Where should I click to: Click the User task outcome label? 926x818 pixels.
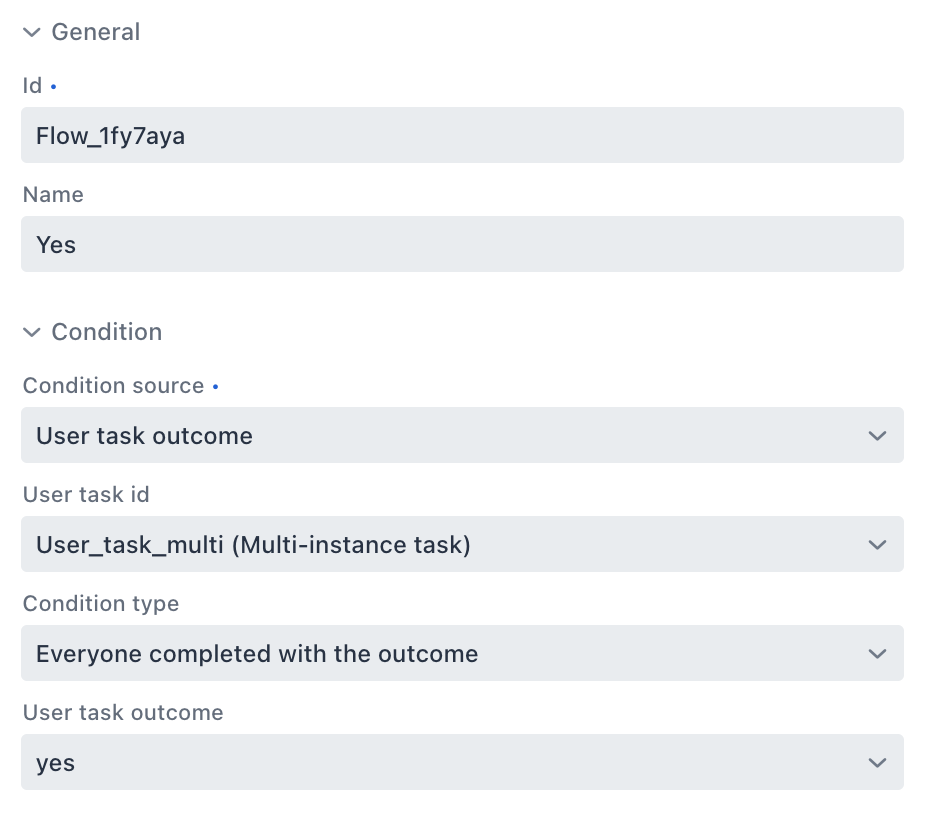[123, 713]
